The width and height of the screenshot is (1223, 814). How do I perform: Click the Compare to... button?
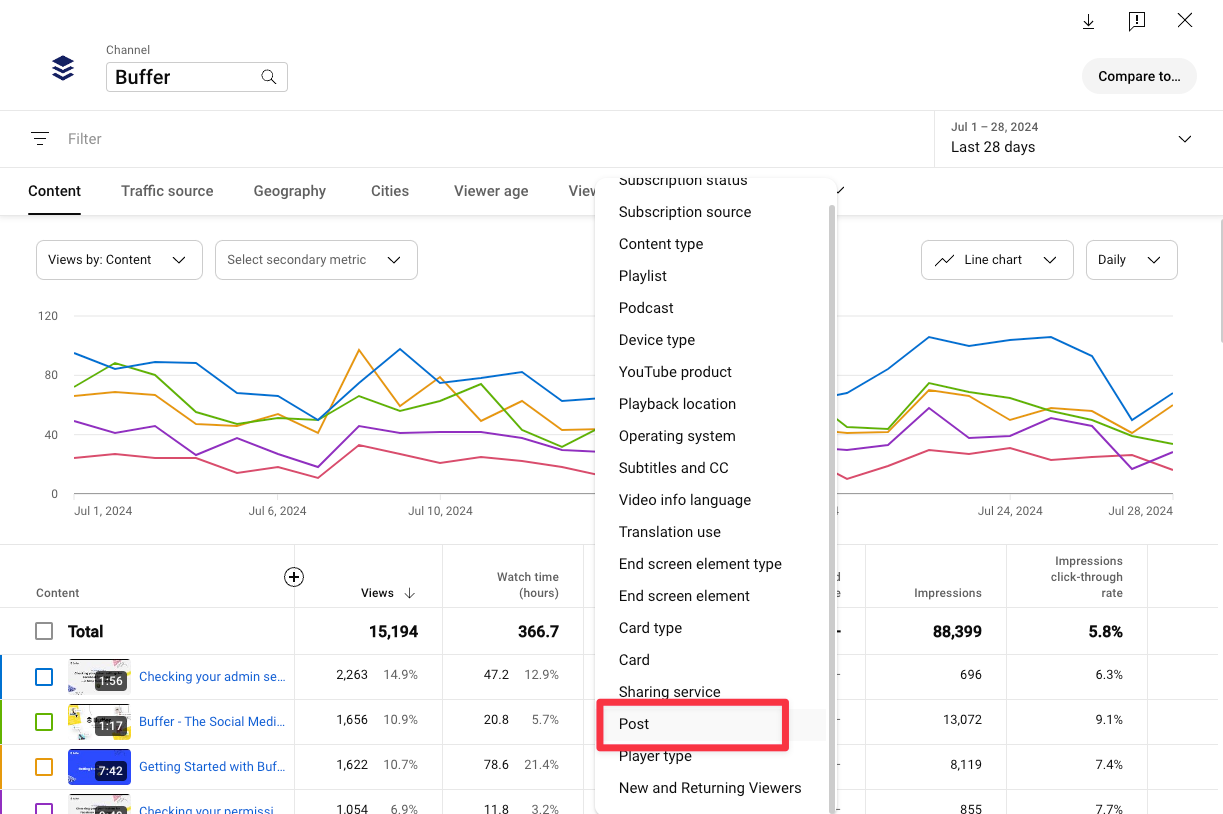coord(1139,76)
